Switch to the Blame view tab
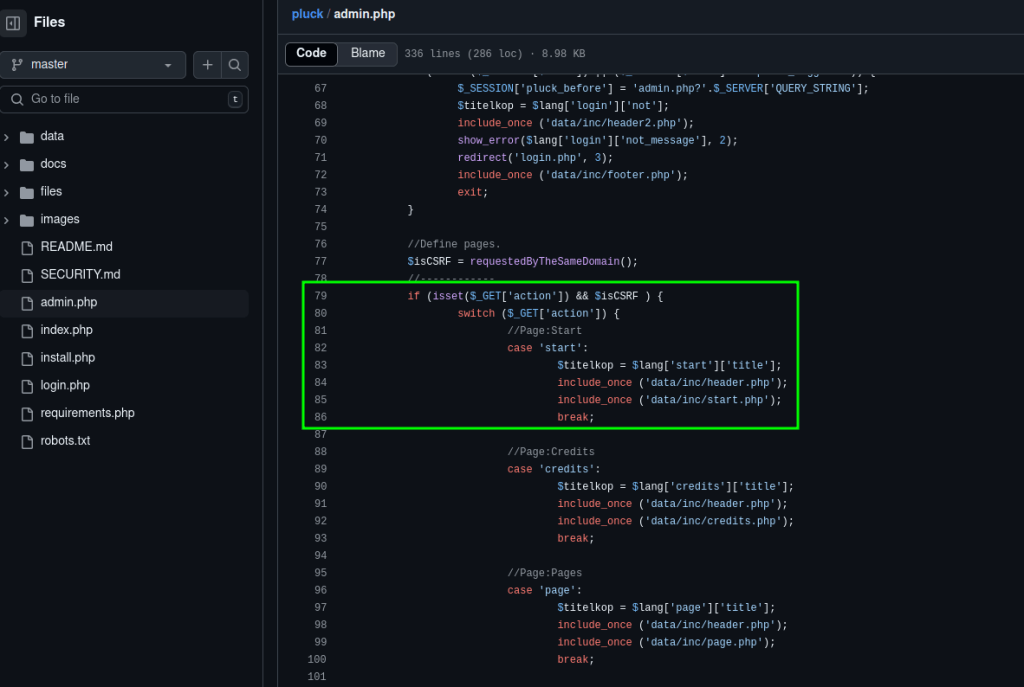The width and height of the screenshot is (1024, 687). point(368,53)
